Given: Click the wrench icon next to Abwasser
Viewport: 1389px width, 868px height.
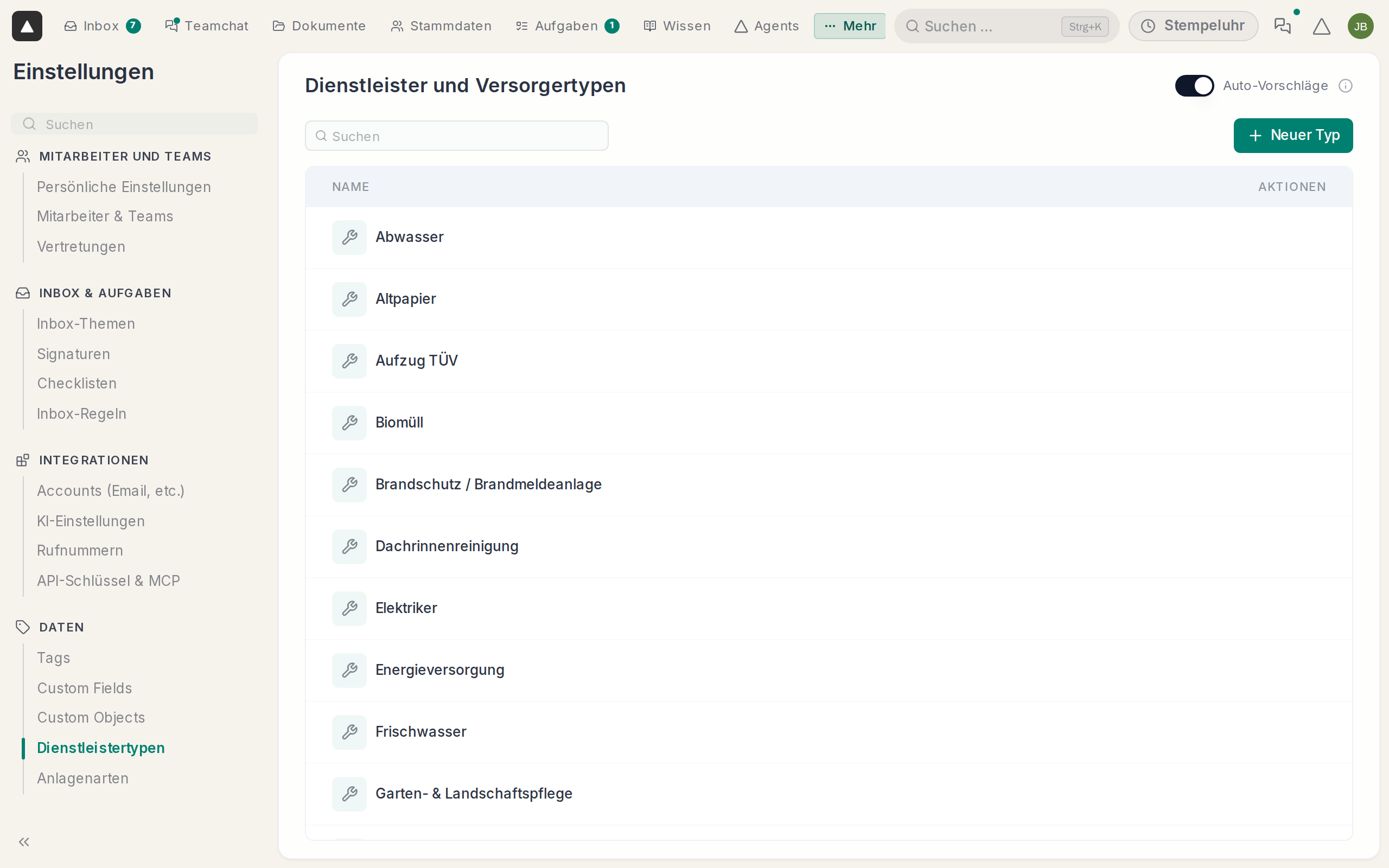Looking at the screenshot, I should 349,237.
